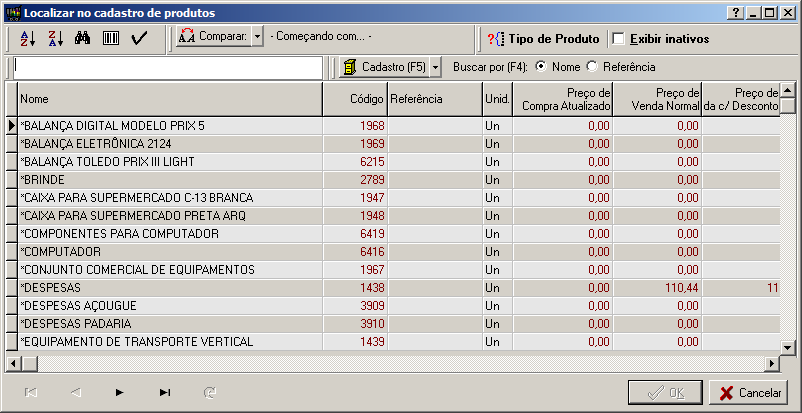Click code cell 1438

[355, 288]
